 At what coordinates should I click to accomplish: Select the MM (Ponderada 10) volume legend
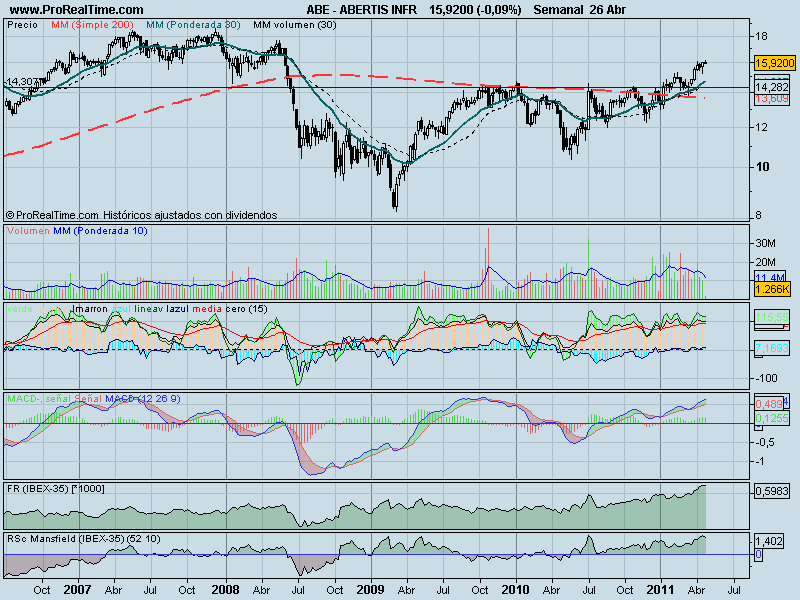coord(101,231)
